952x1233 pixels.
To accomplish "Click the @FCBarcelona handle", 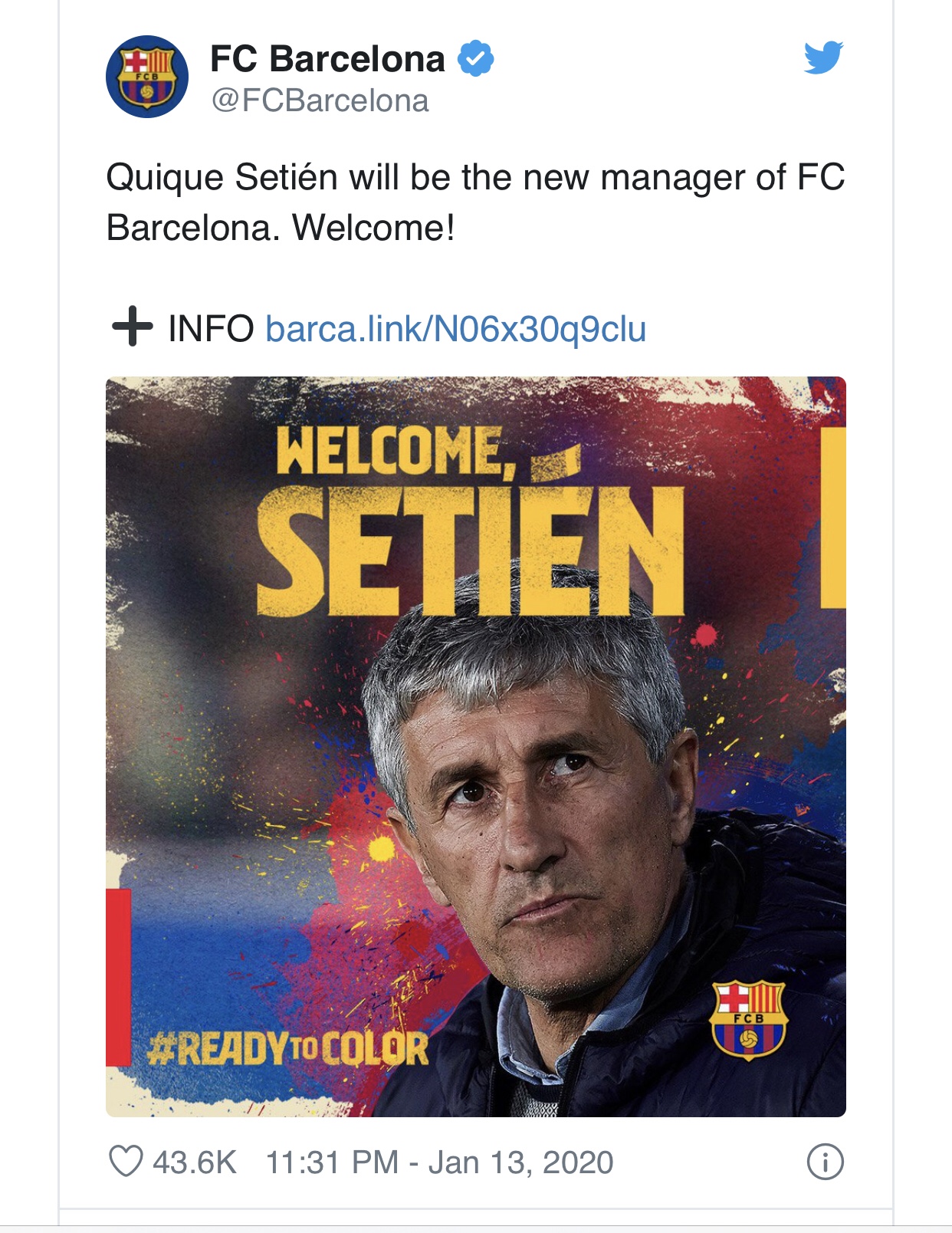I will point(320,101).
